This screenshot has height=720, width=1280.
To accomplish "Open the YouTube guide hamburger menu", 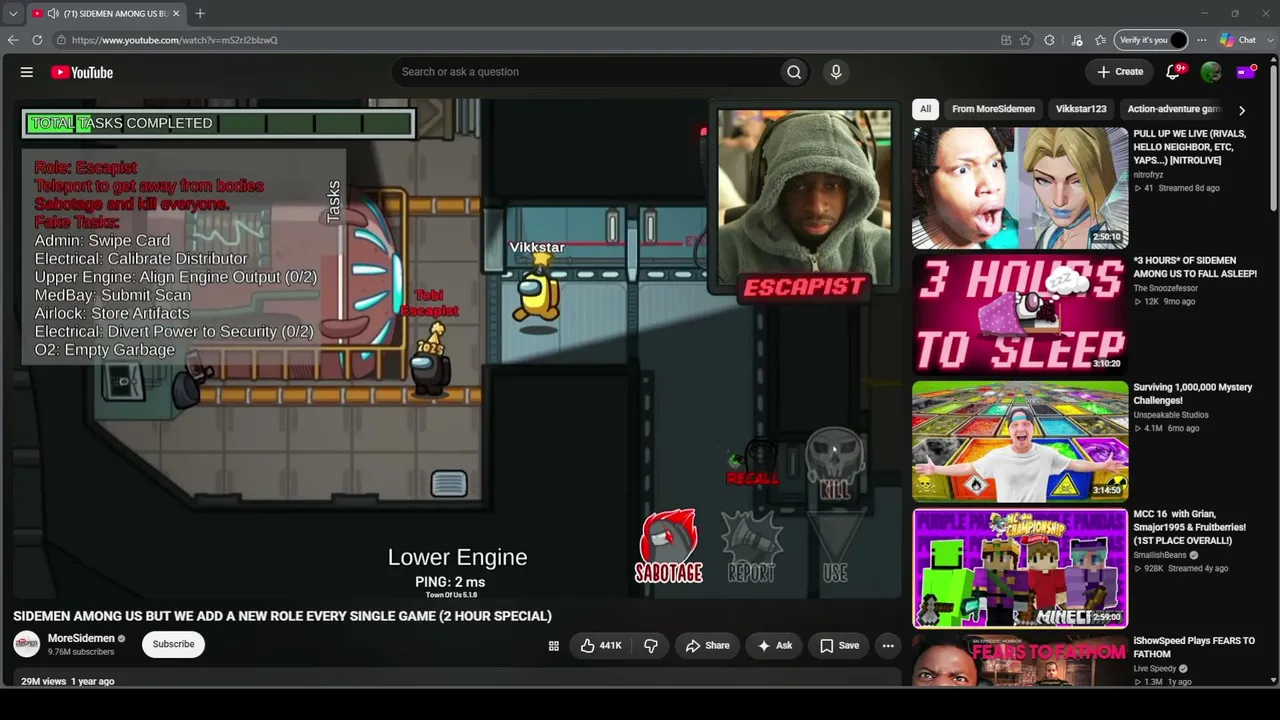I will pyautogui.click(x=27, y=72).
